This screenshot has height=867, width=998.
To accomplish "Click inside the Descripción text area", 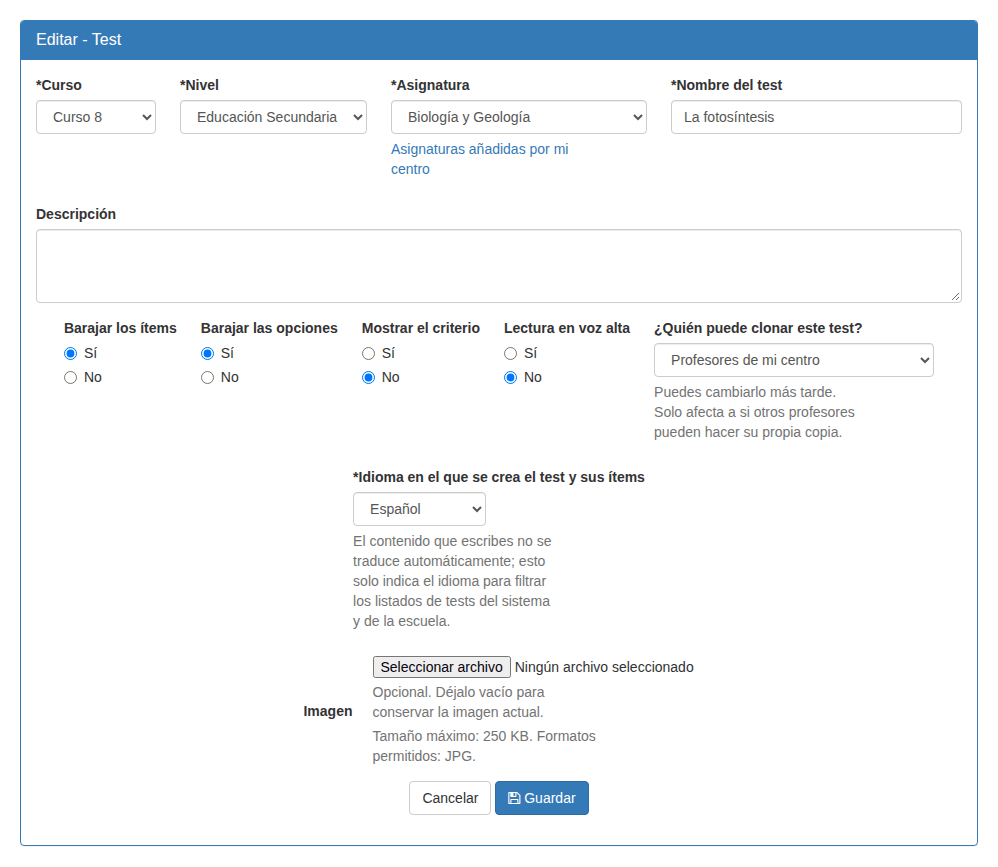I will 498,266.
